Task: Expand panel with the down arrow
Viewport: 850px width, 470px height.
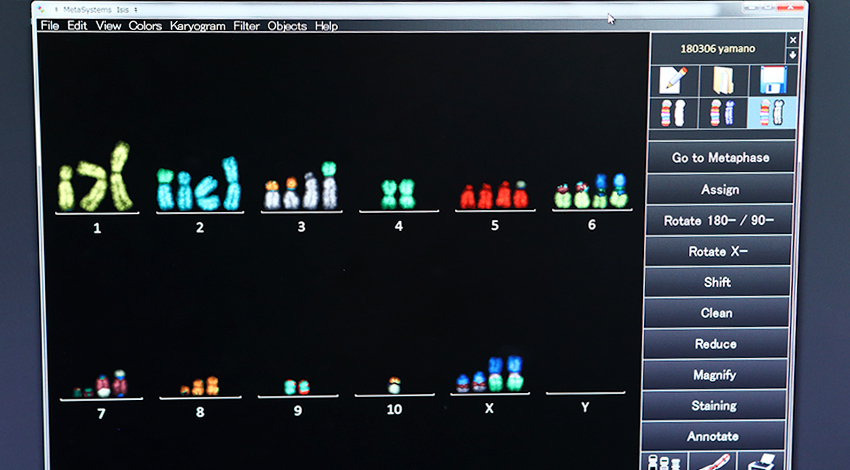Action: pyautogui.click(x=792, y=56)
